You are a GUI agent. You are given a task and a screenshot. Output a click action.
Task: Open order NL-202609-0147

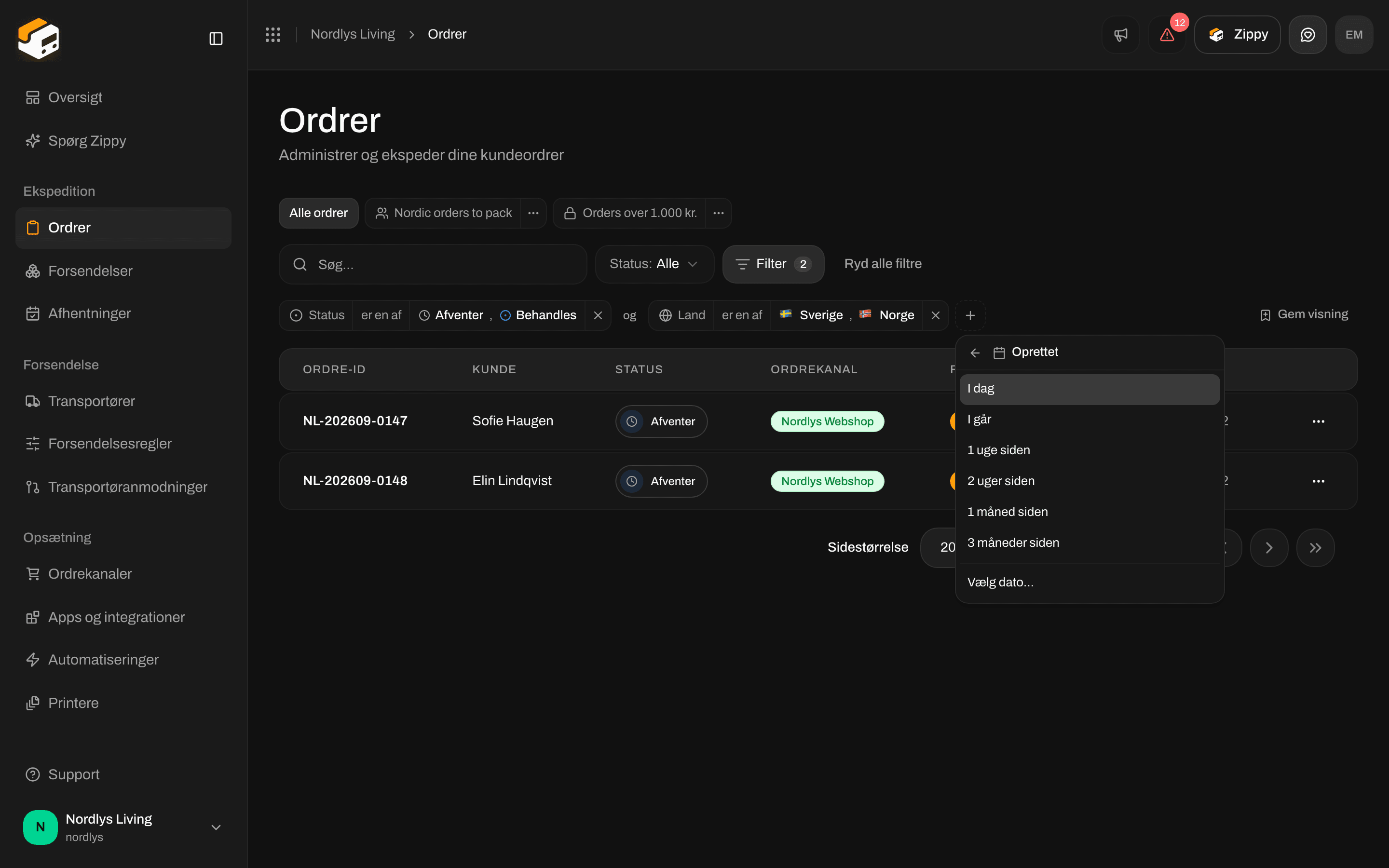[355, 421]
